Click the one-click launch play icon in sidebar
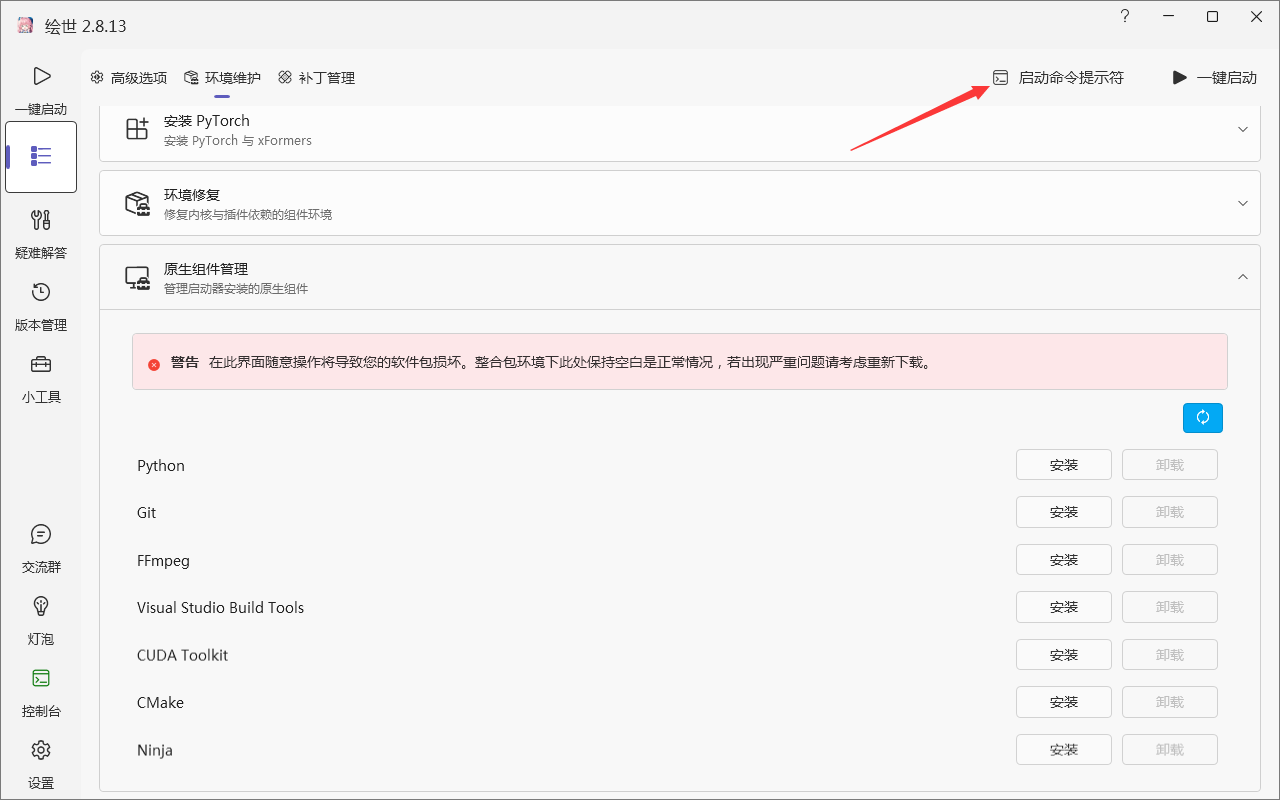Viewport: 1280px width, 800px height. point(41,76)
